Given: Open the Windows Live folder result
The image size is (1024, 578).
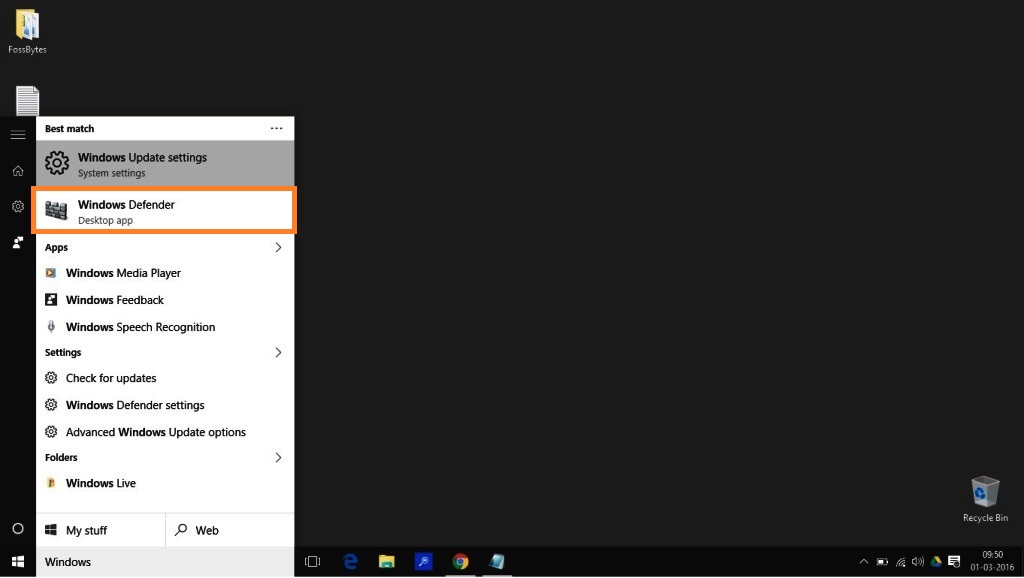Looking at the screenshot, I should pyautogui.click(x=101, y=483).
